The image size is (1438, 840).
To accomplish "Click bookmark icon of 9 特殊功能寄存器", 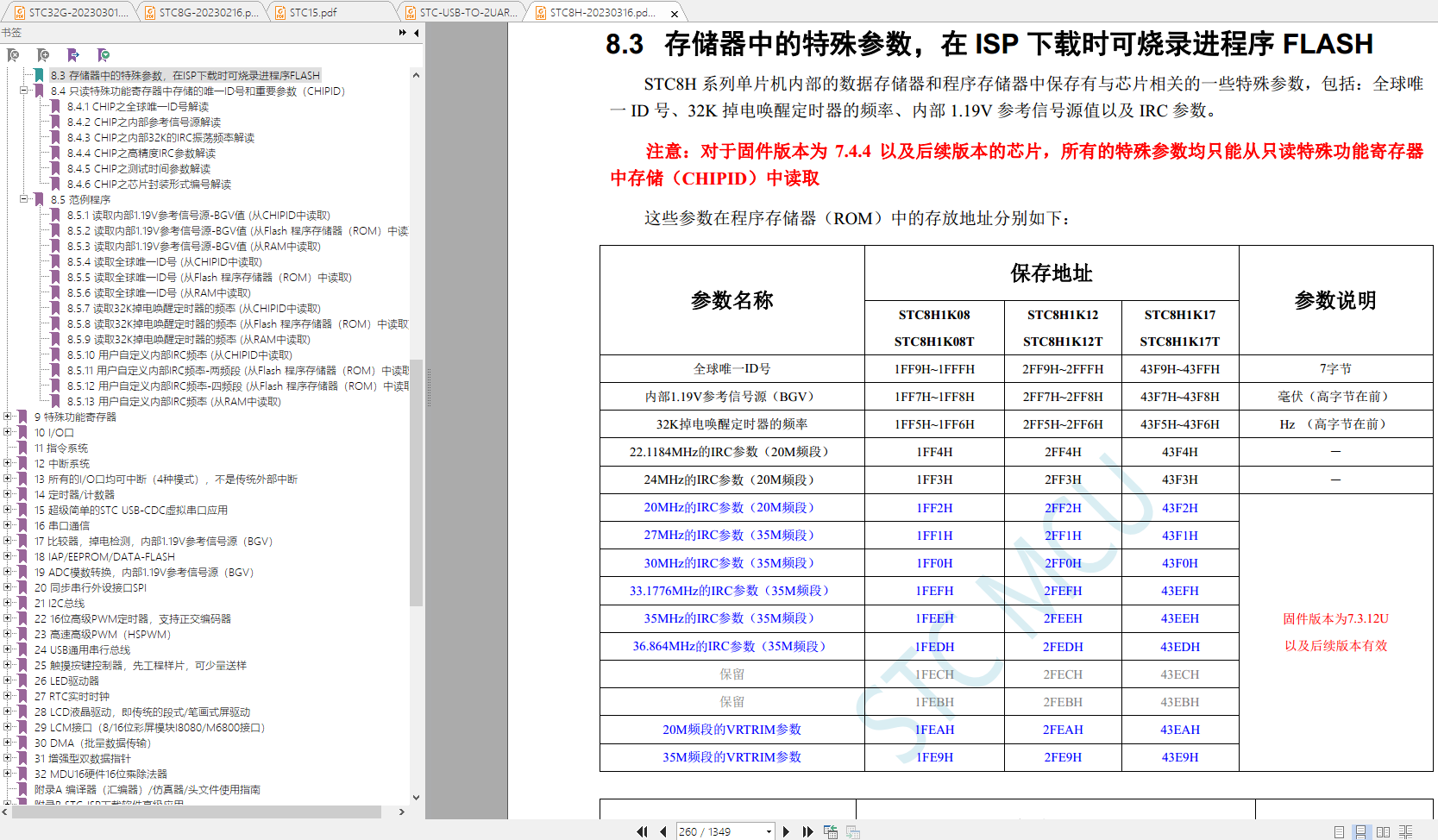I will pyautogui.click(x=23, y=417).
